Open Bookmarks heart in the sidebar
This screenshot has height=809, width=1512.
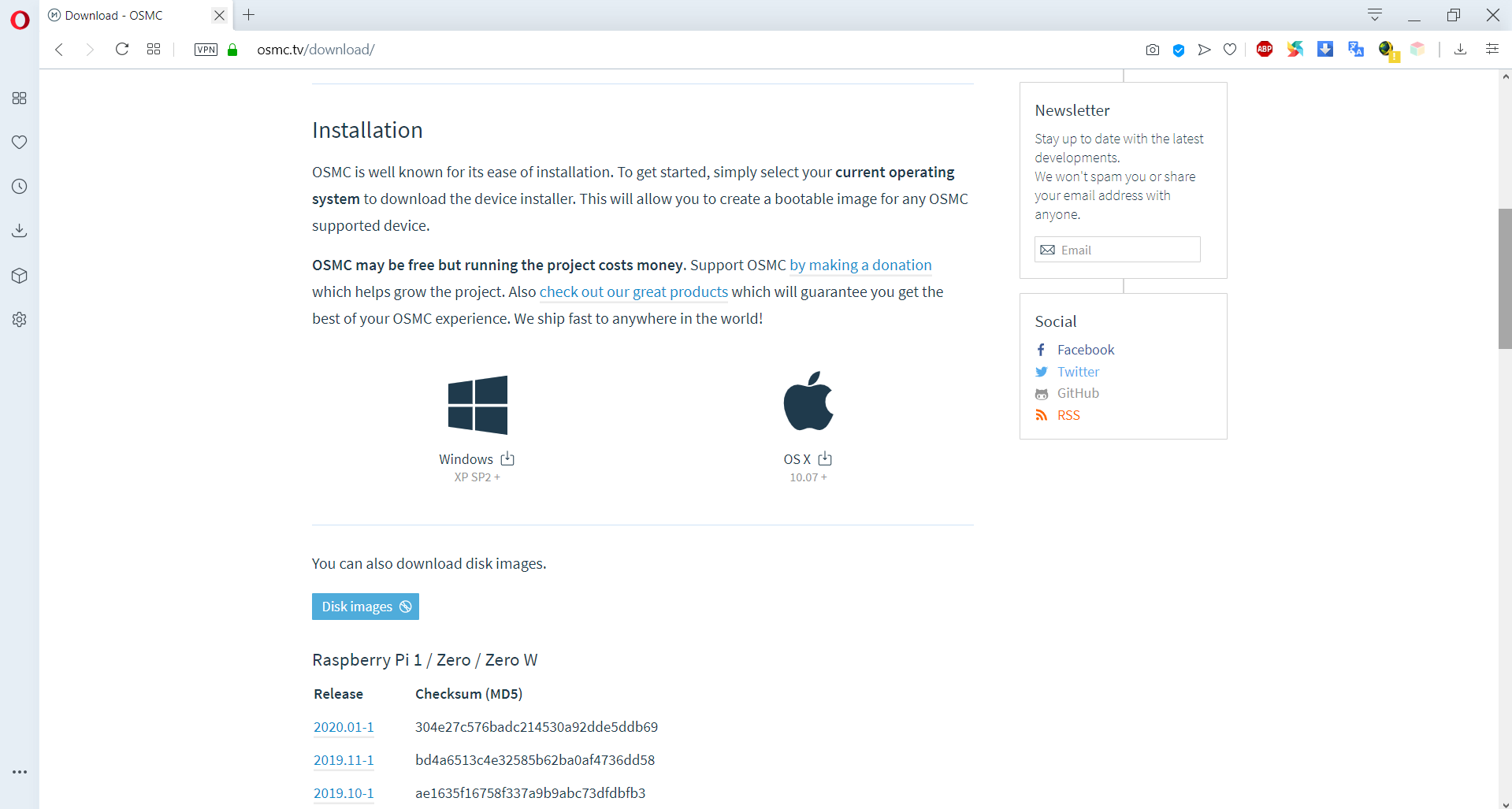tap(20, 143)
